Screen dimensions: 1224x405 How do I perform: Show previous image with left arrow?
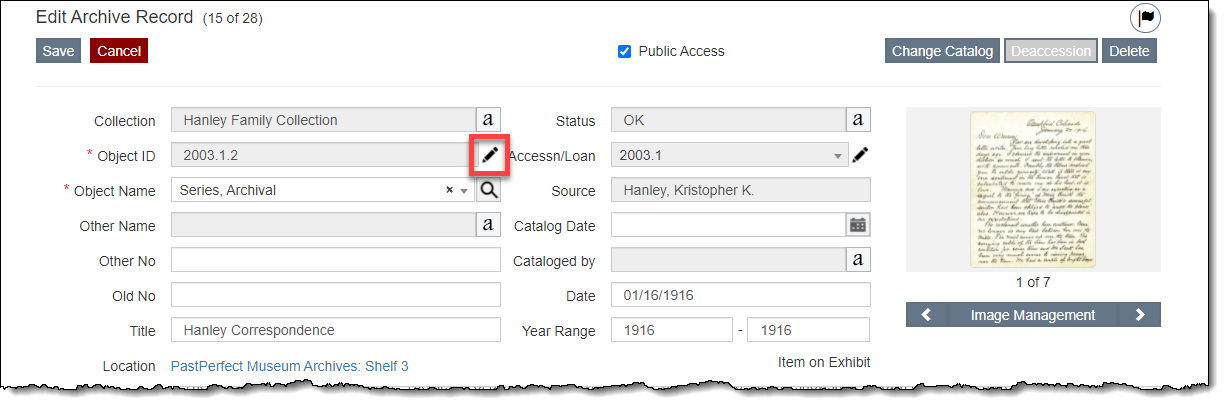tap(927, 315)
